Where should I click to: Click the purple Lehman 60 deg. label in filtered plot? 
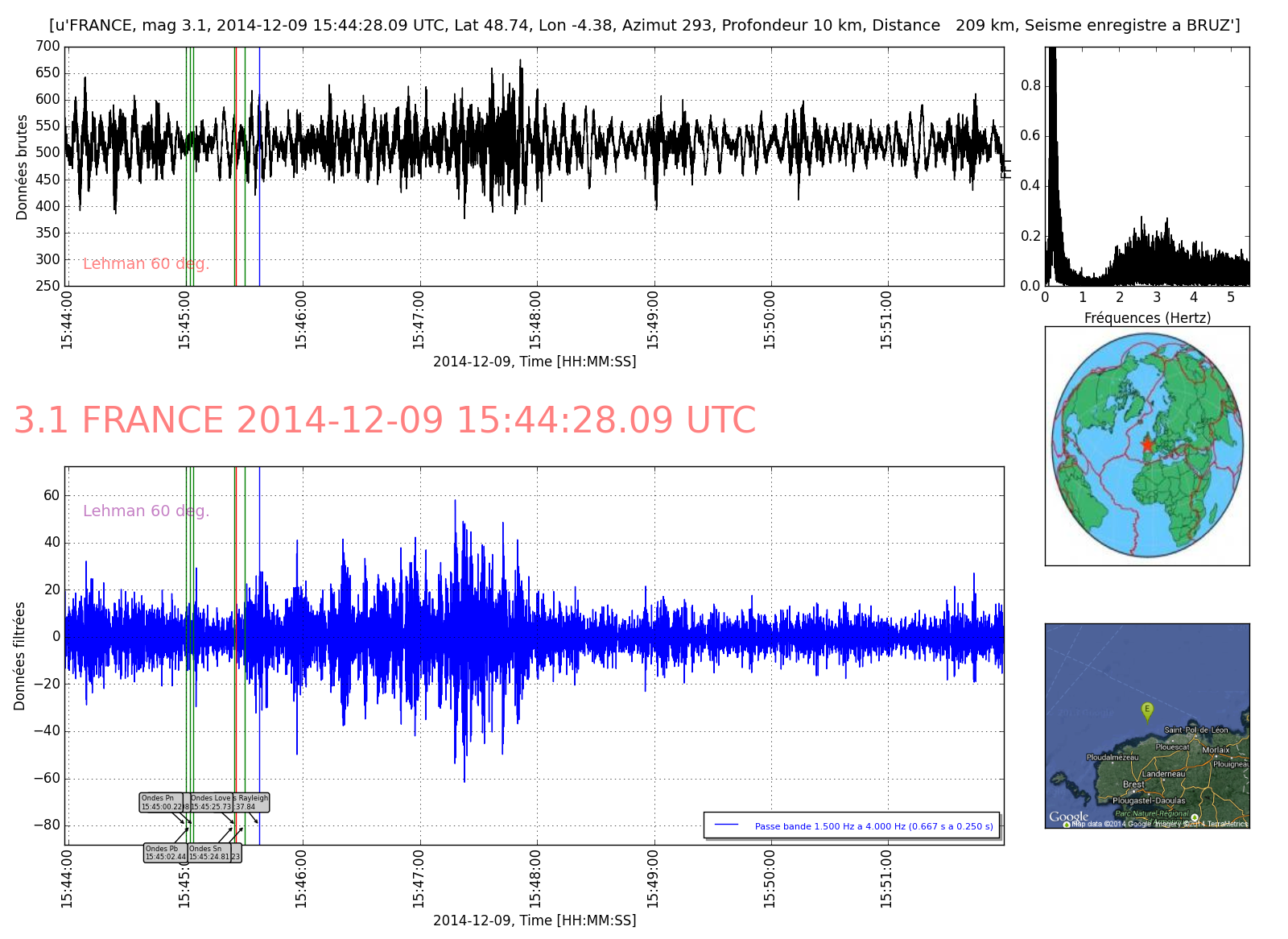click(146, 511)
